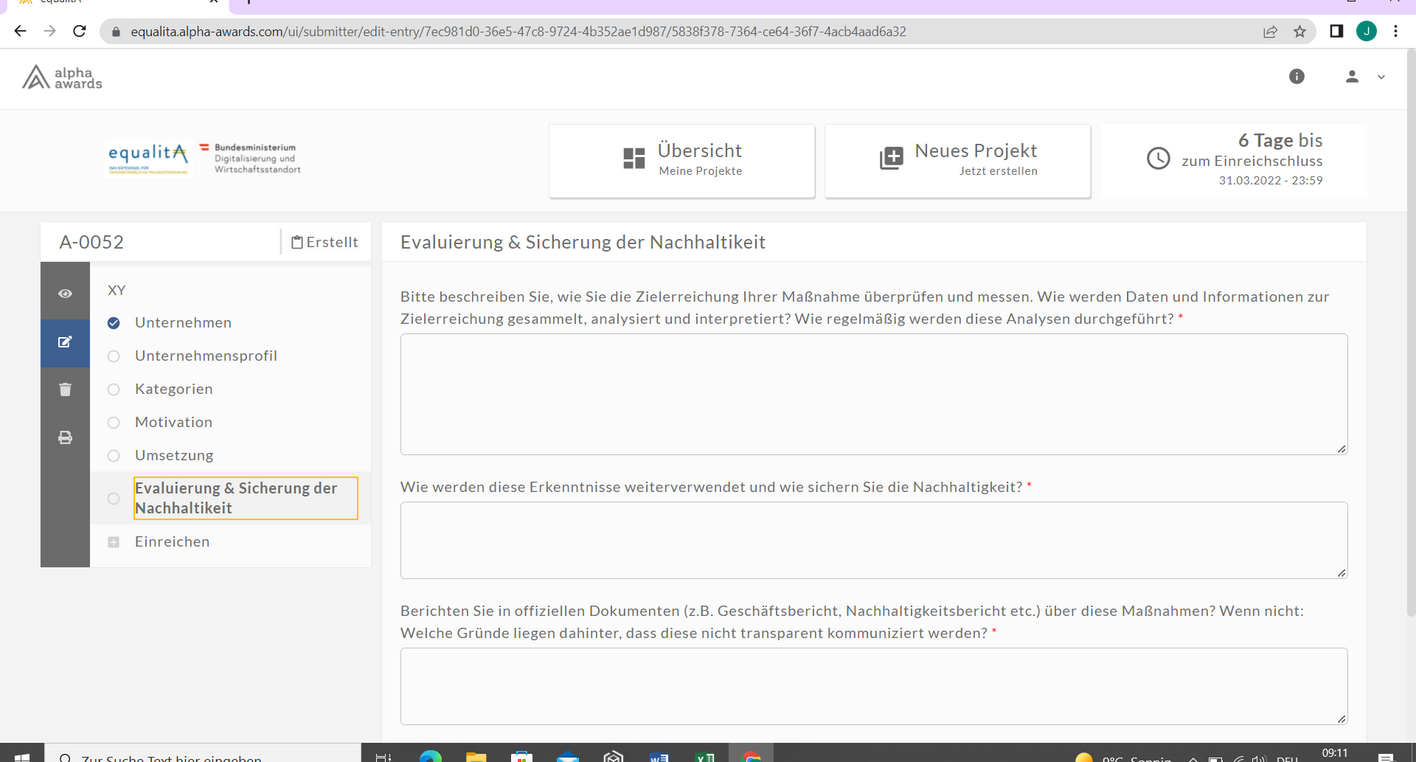Select the Unternehmensprofil radio circle
Screen dimensions: 1416x762
[x=114, y=356]
